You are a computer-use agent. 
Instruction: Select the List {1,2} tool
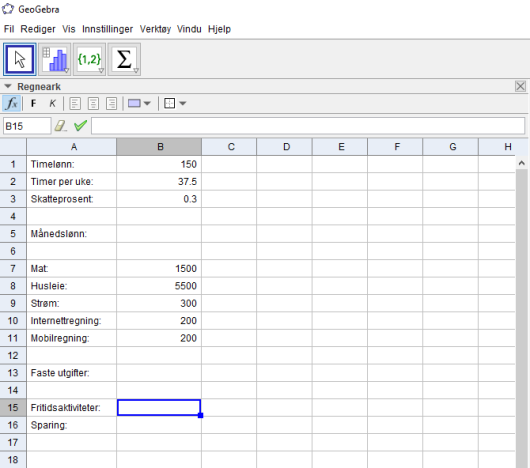(89, 59)
